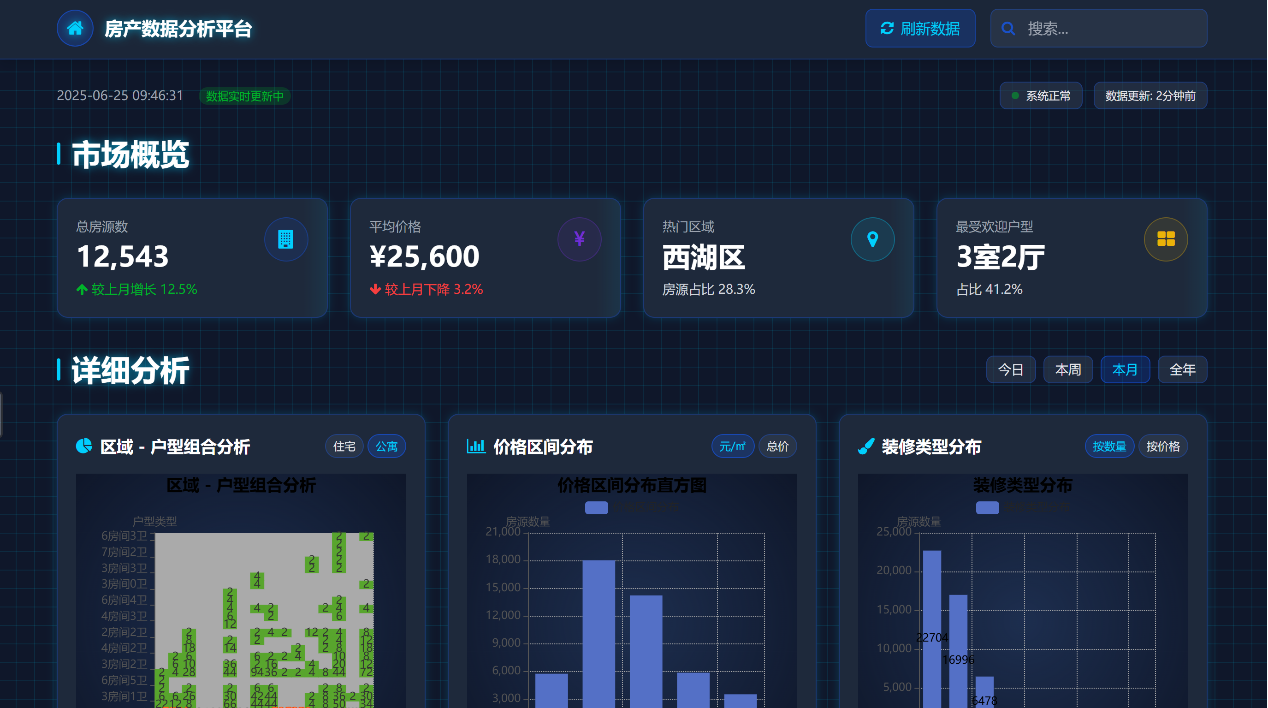Image resolution: width=1268 pixels, height=708 pixels.
Task: Select the 全年 time range tab
Action: [1183, 370]
